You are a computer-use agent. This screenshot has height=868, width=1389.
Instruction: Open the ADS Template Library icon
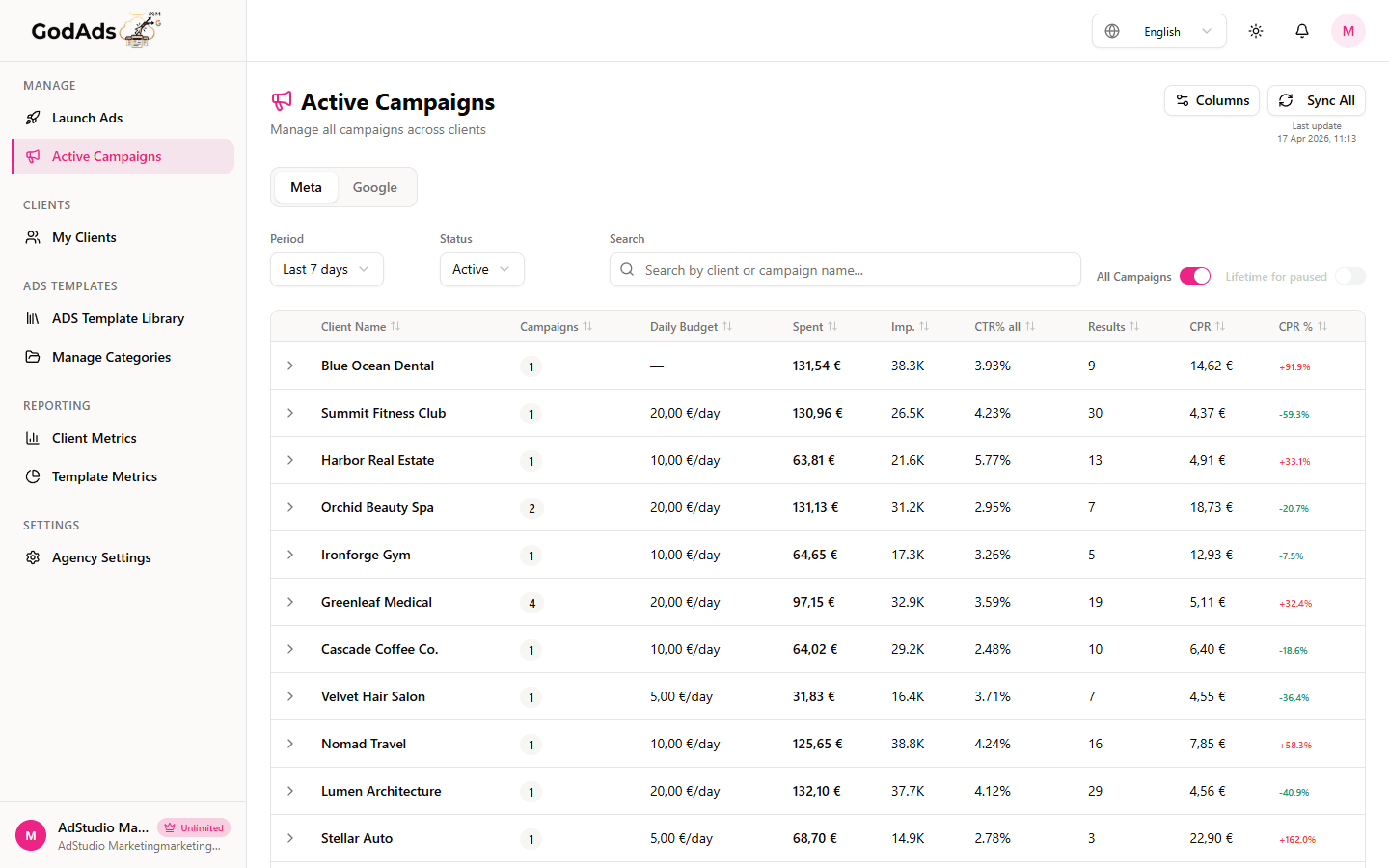click(32, 318)
